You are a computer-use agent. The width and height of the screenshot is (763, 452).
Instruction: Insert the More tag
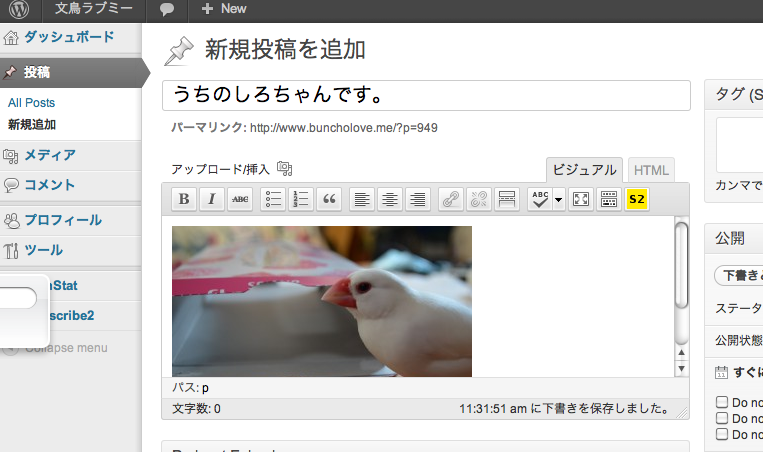(x=507, y=199)
